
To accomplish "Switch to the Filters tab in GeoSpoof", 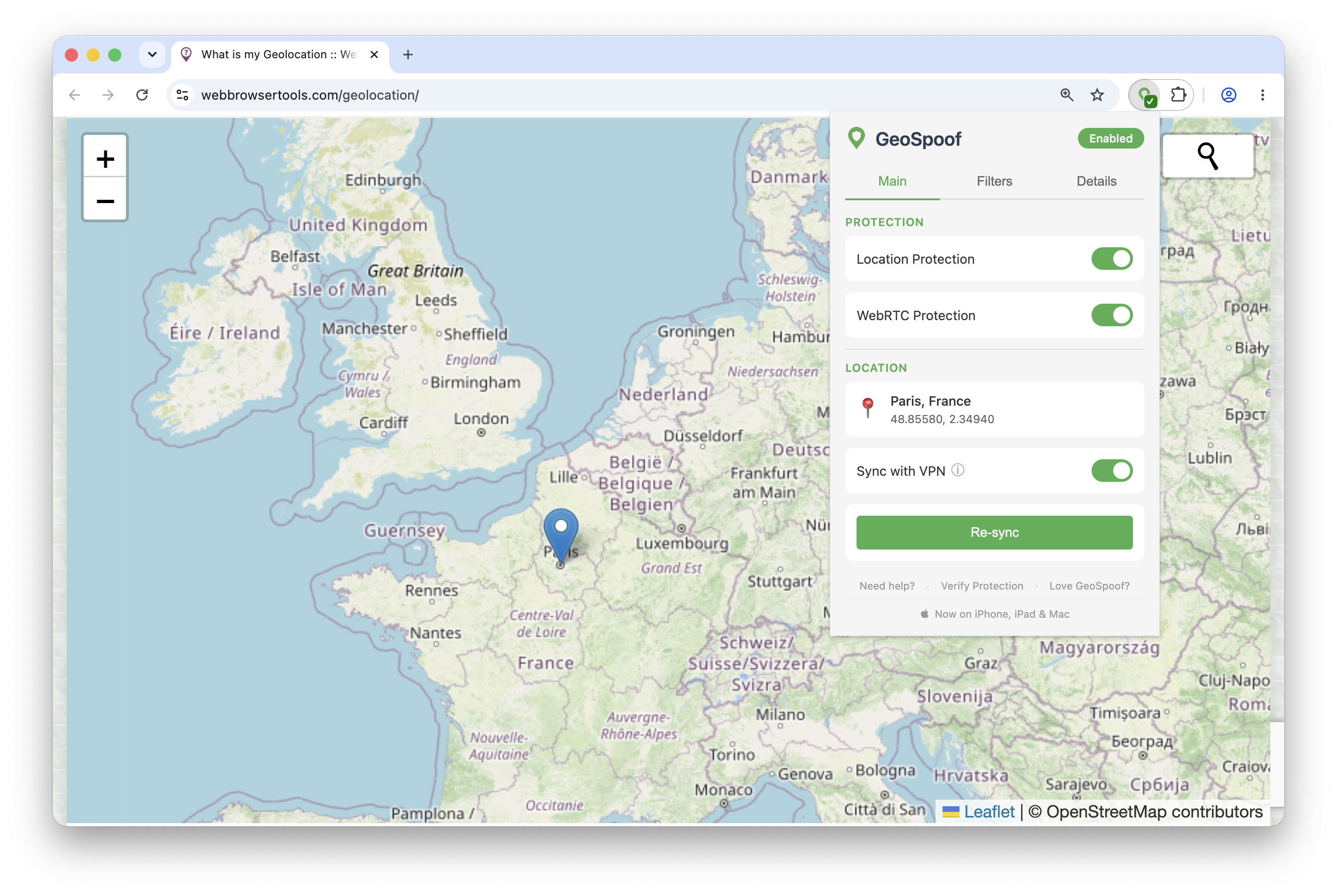I will tap(994, 181).
